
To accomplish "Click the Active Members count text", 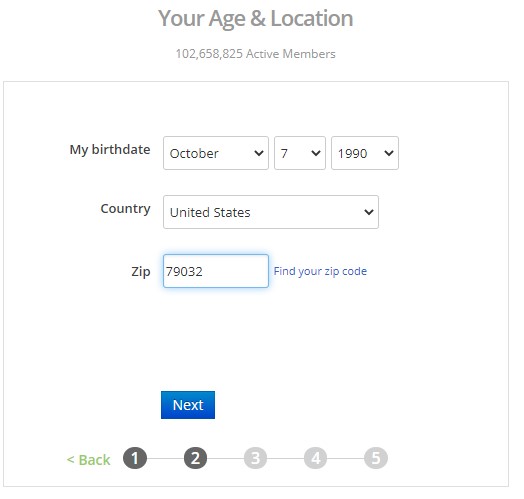I will (255, 54).
